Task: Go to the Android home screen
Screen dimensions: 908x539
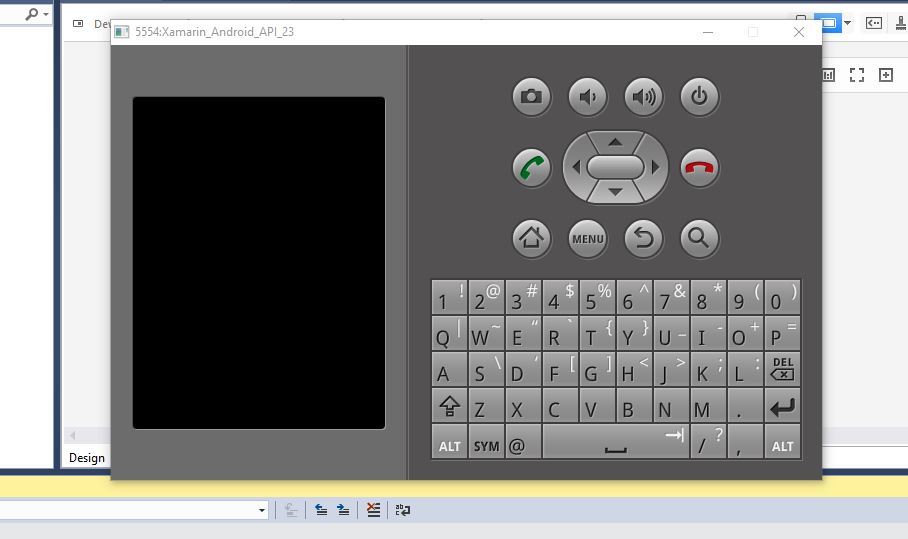Action: pyautogui.click(x=531, y=238)
